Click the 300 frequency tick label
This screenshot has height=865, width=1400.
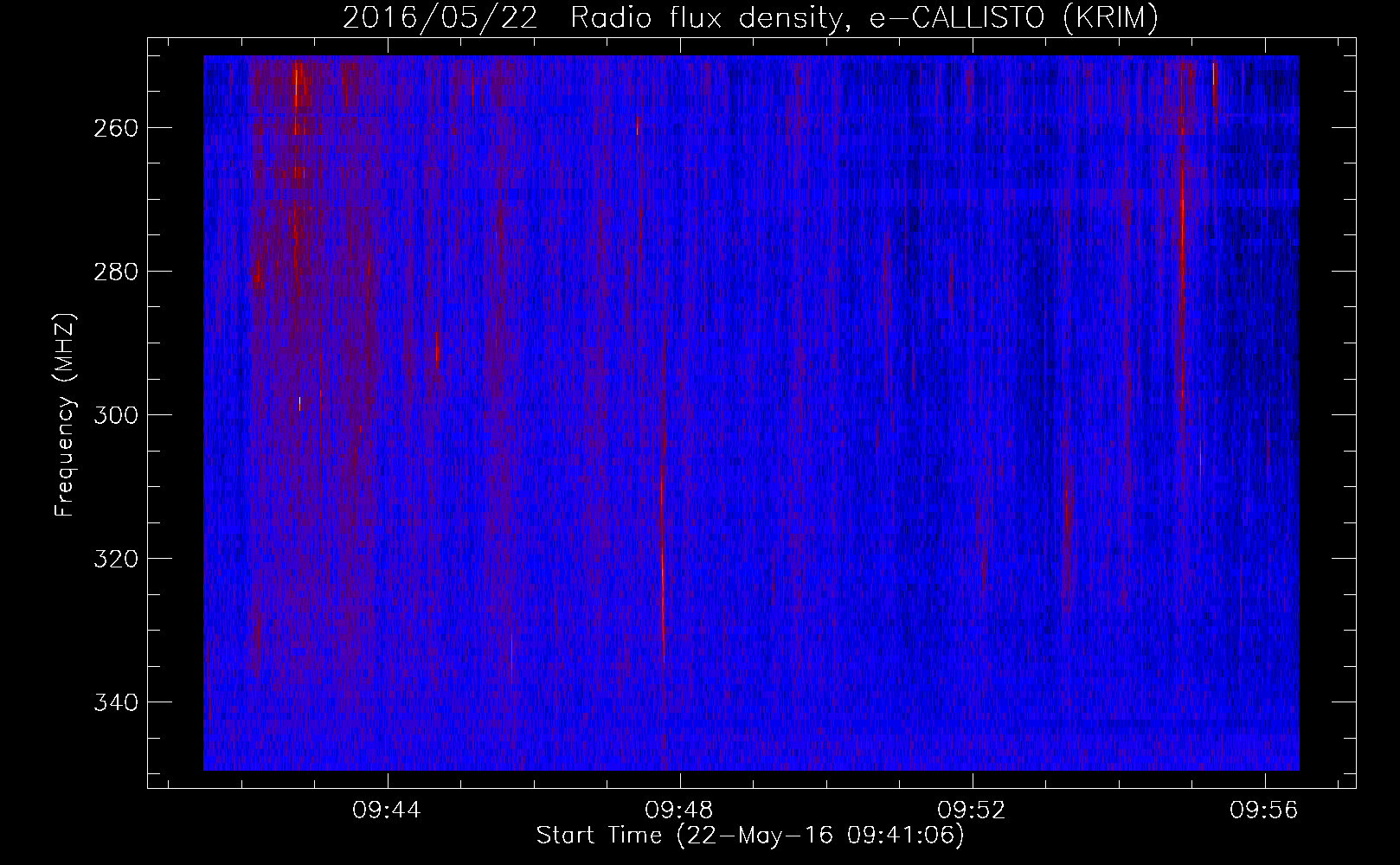(114, 414)
